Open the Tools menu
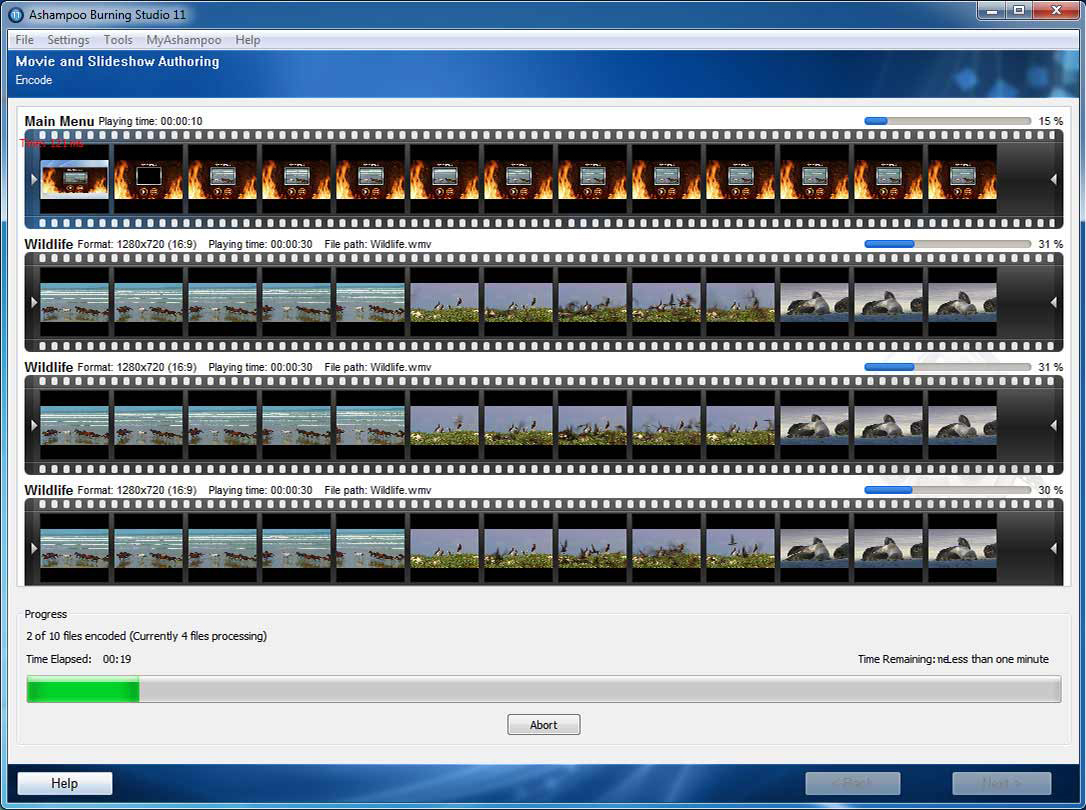 [x=118, y=40]
